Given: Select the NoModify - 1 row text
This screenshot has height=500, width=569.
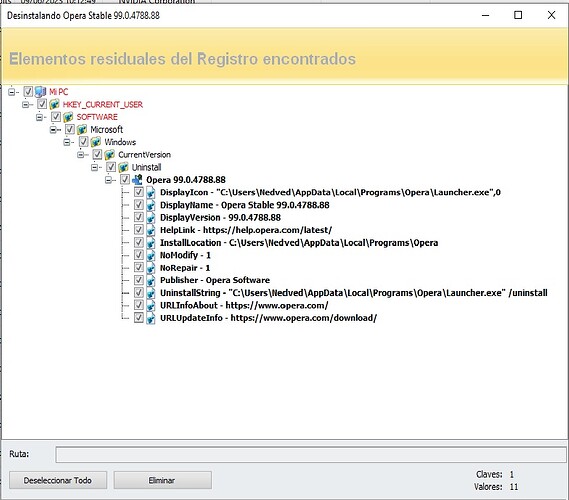Looking at the screenshot, I should [x=185, y=255].
